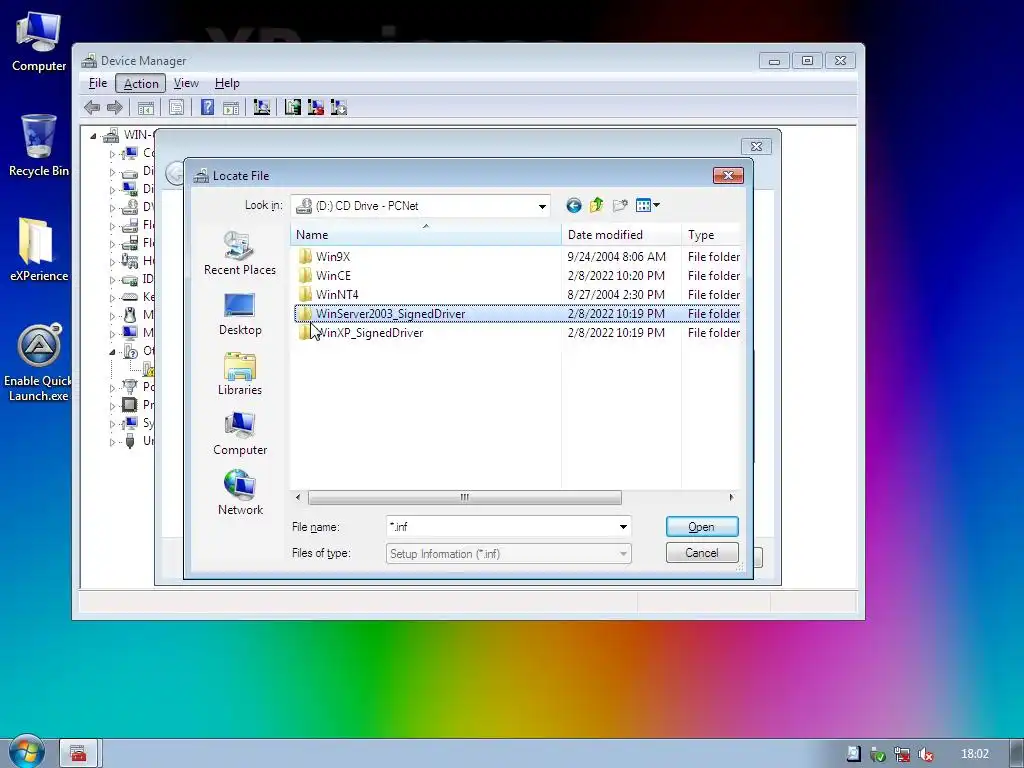Expand the Sy (System devices) node in tree
This screenshot has width=1024, height=768.
pos(112,423)
